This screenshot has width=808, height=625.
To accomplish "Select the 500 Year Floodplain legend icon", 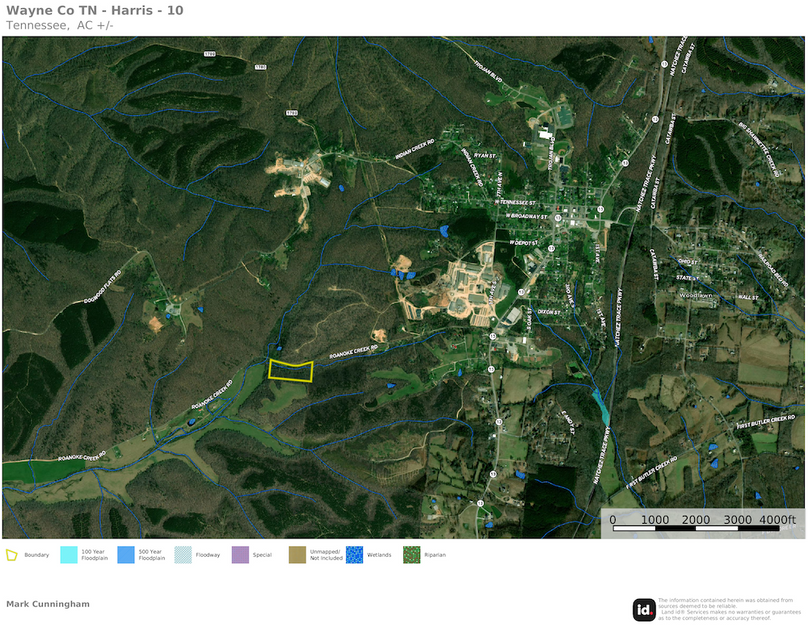I will (125, 554).
